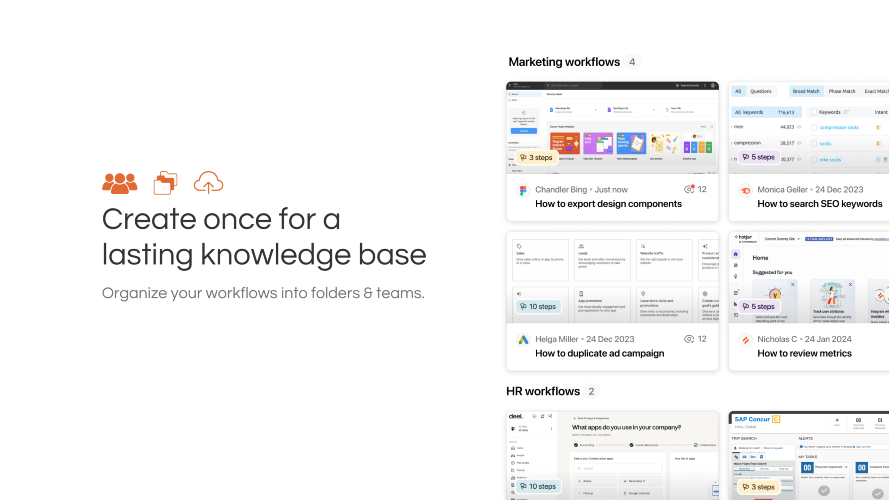Click 5 steps badge on review metrics card
Image resolution: width=889 pixels, height=500 pixels.
(759, 307)
